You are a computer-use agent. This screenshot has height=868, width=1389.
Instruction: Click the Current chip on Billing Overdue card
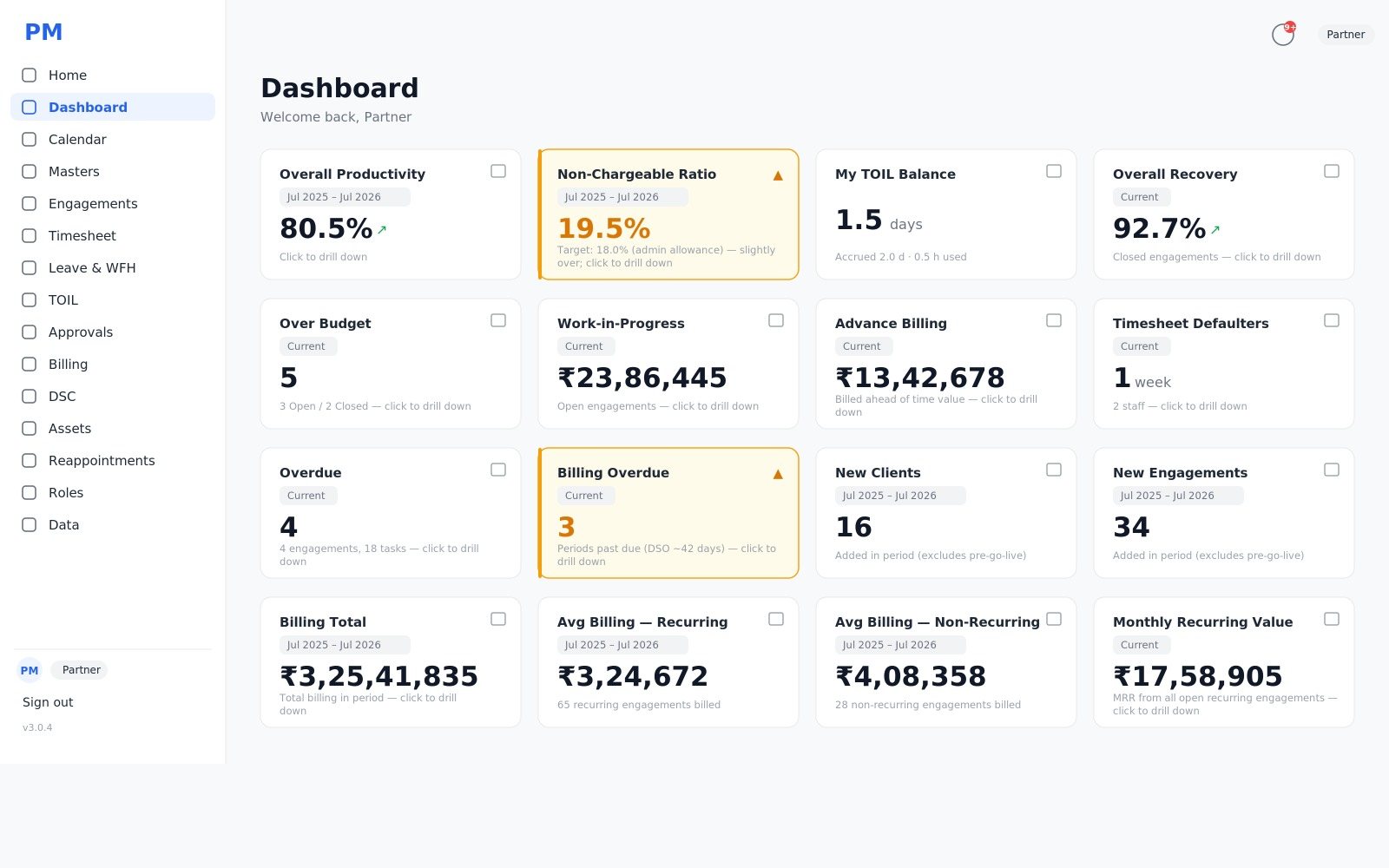point(586,496)
